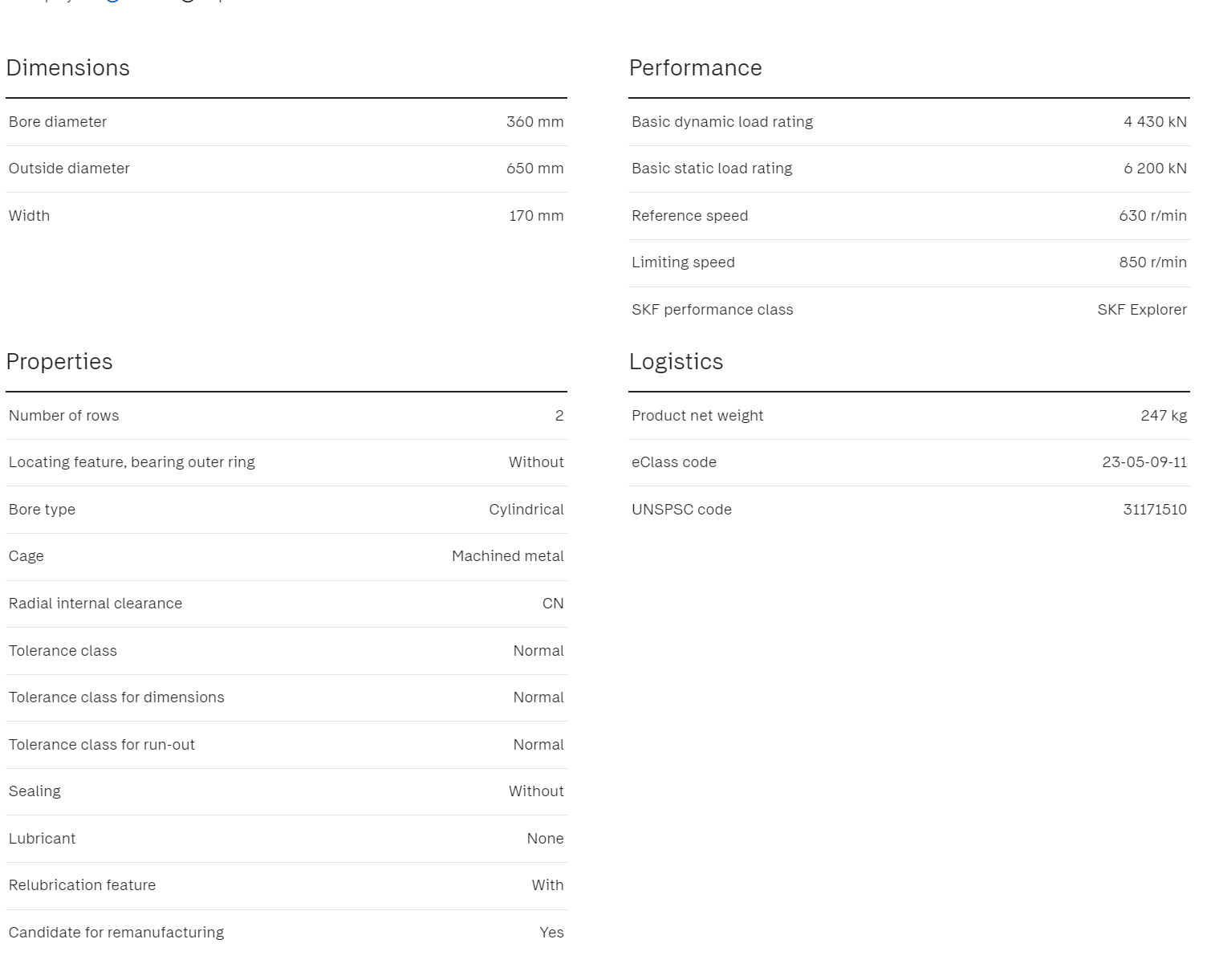Click the 6 200 kN static load value

point(1155,169)
